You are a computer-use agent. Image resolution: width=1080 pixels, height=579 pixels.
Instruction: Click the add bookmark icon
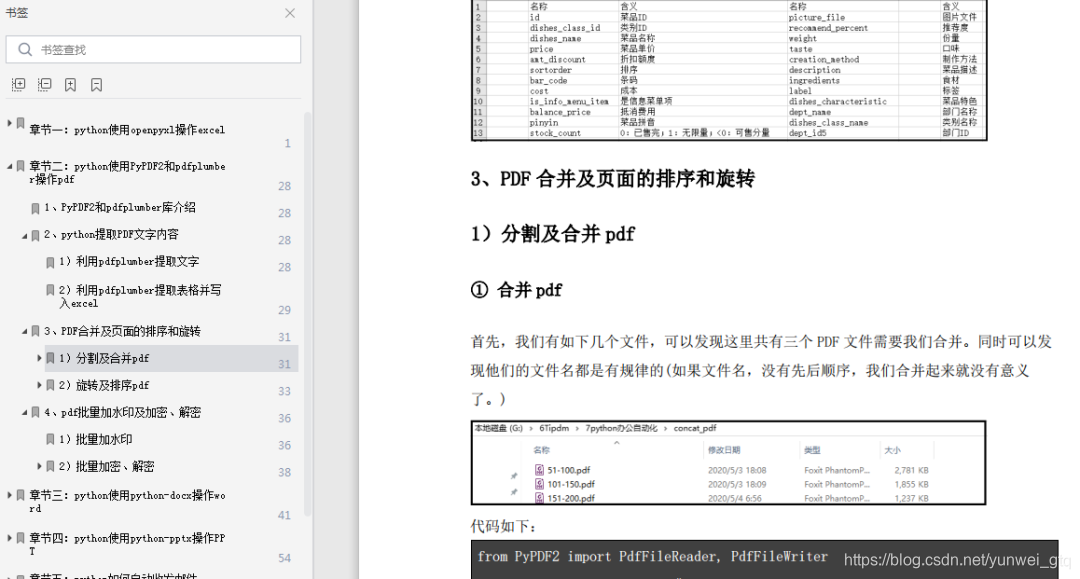click(70, 84)
